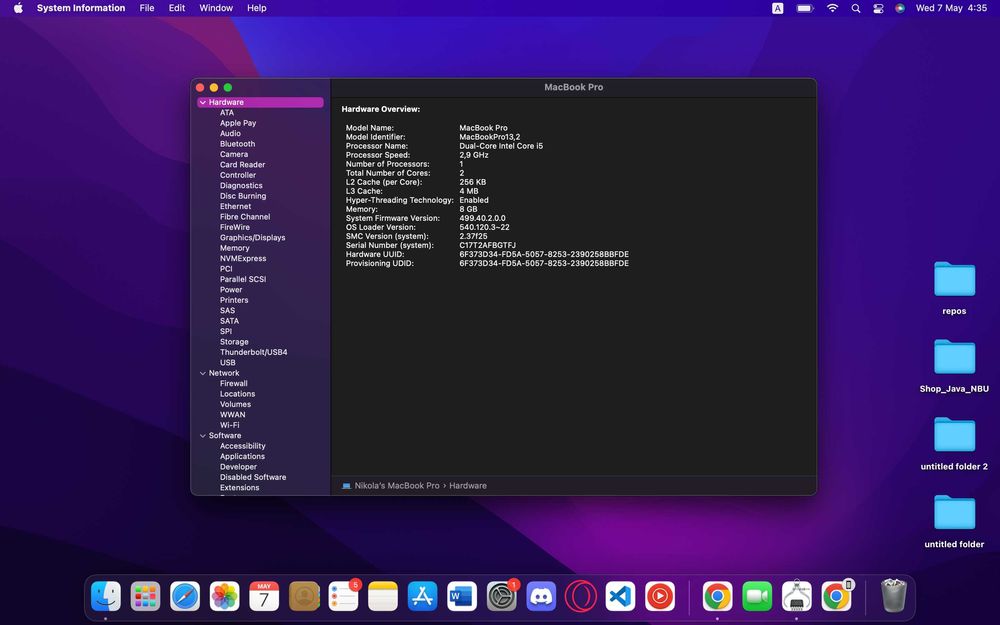Open the Photos app in dock

(x=224, y=597)
